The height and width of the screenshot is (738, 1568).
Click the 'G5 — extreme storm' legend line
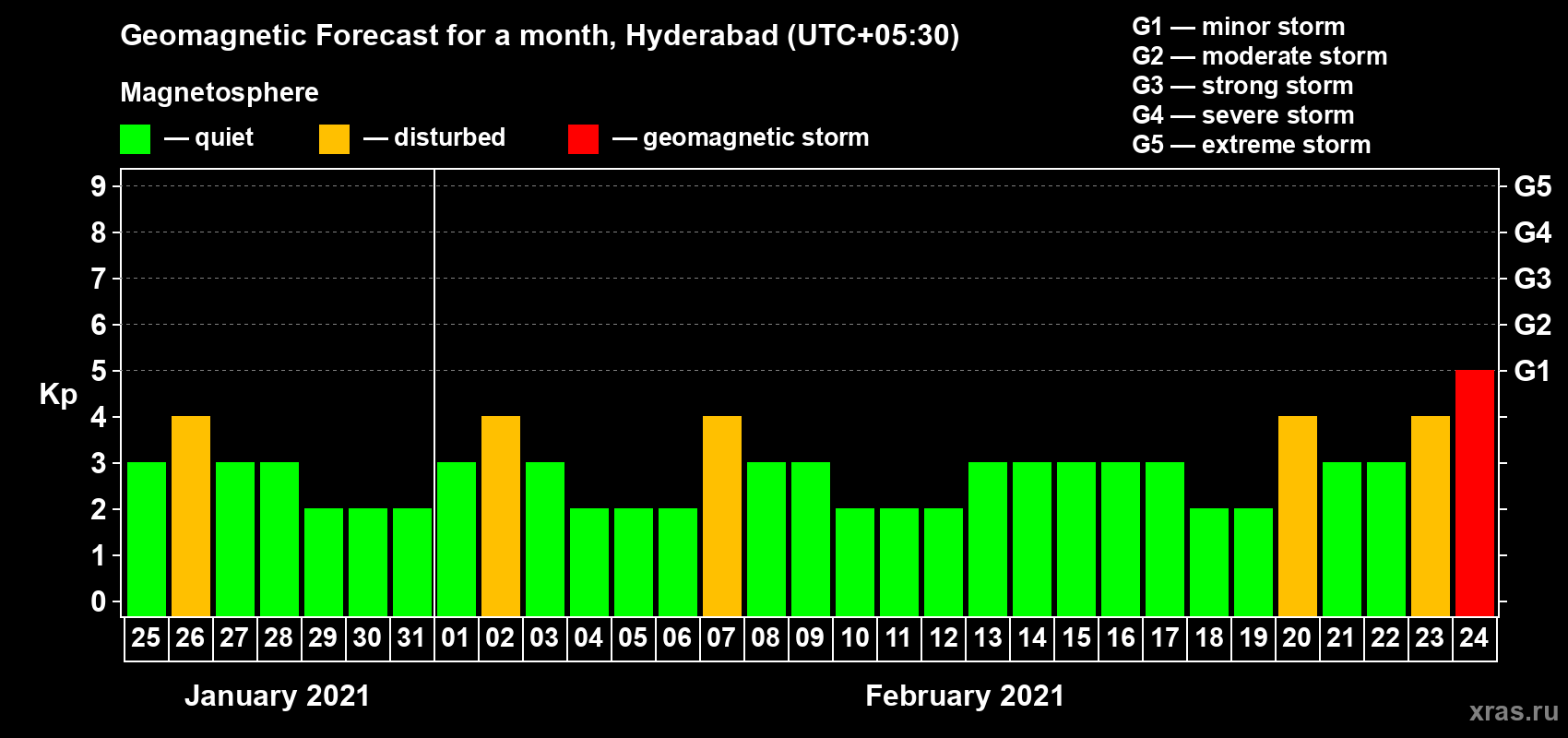(1252, 145)
